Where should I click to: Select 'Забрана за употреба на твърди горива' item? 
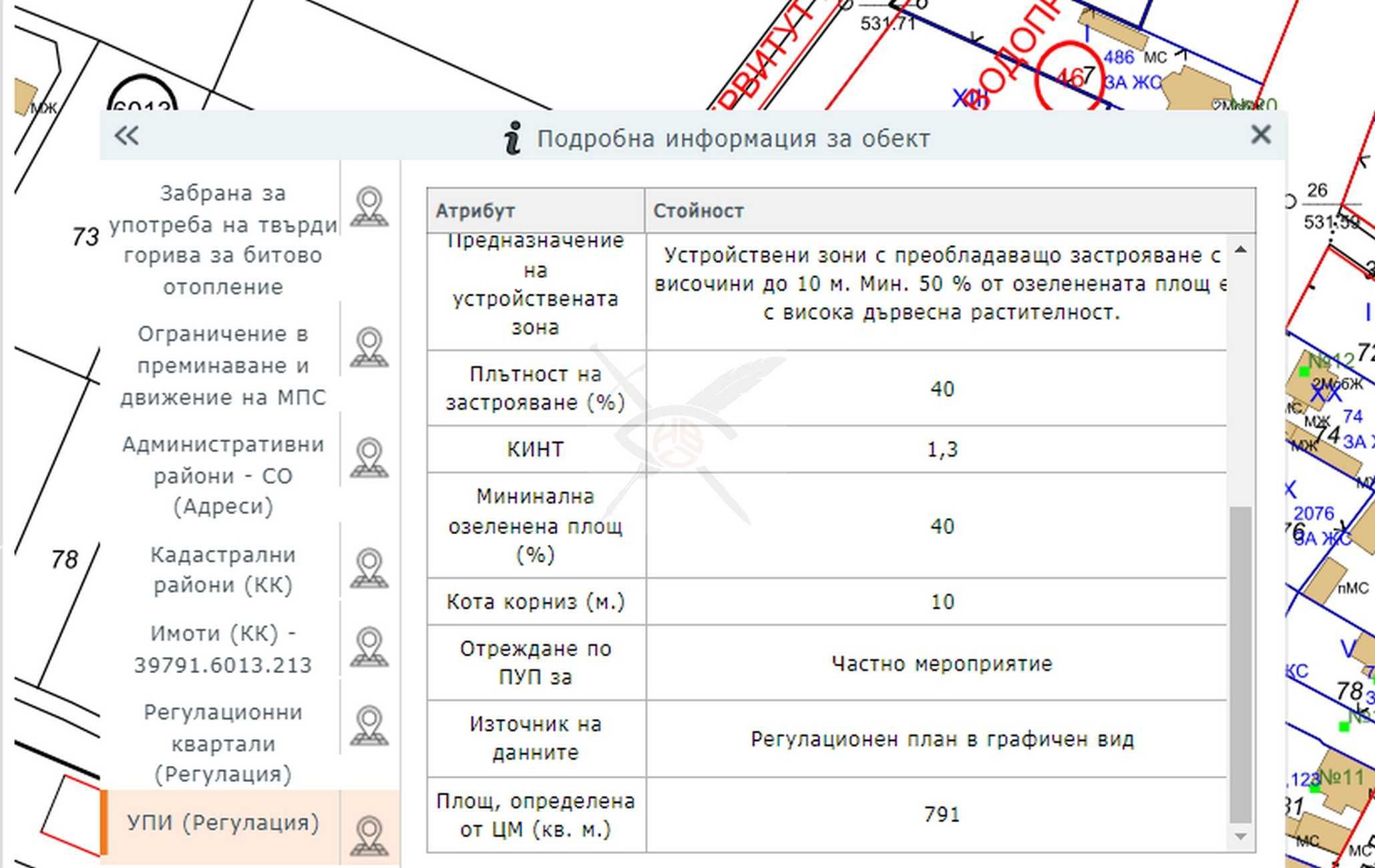223,240
